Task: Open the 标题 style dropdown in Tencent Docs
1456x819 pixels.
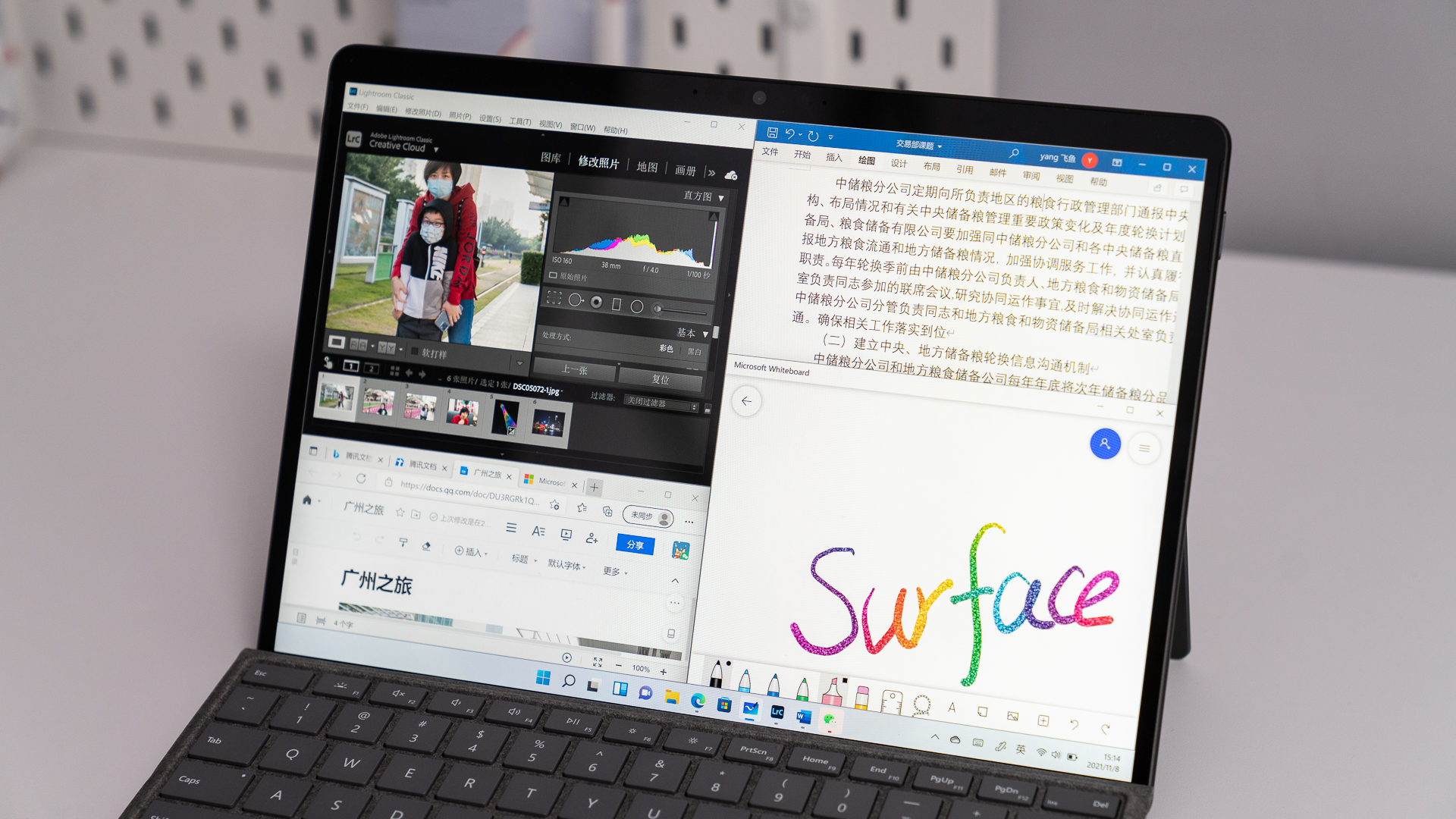Action: coord(524,559)
